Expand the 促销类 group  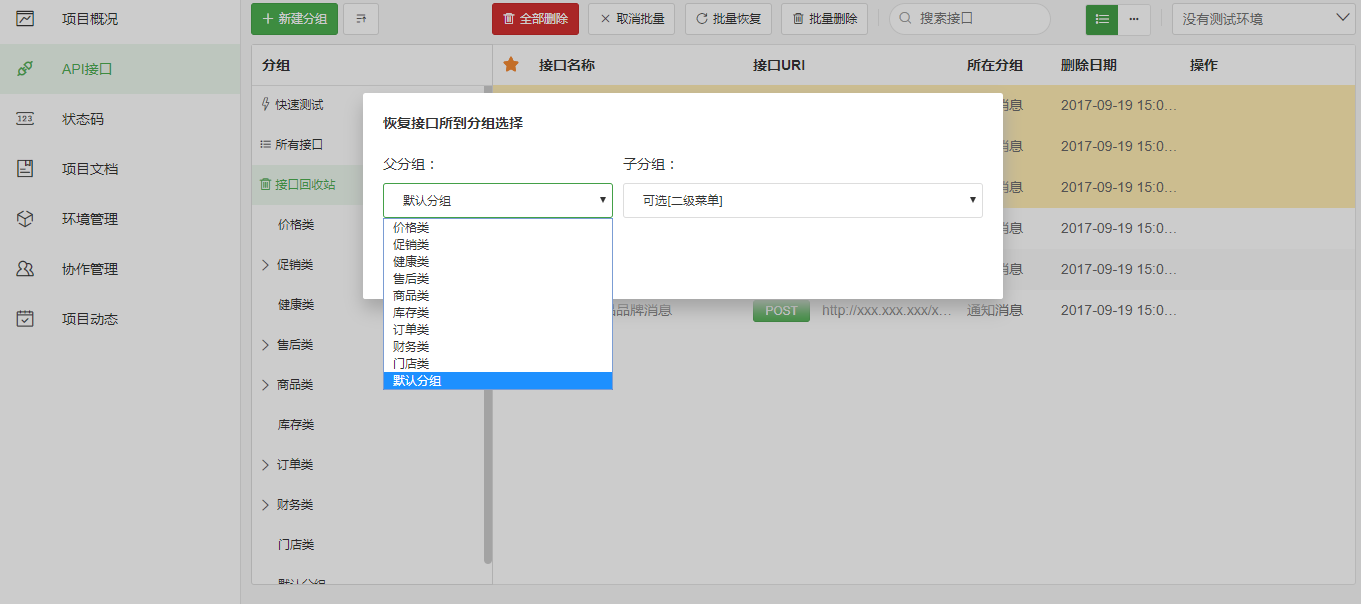tap(265, 265)
